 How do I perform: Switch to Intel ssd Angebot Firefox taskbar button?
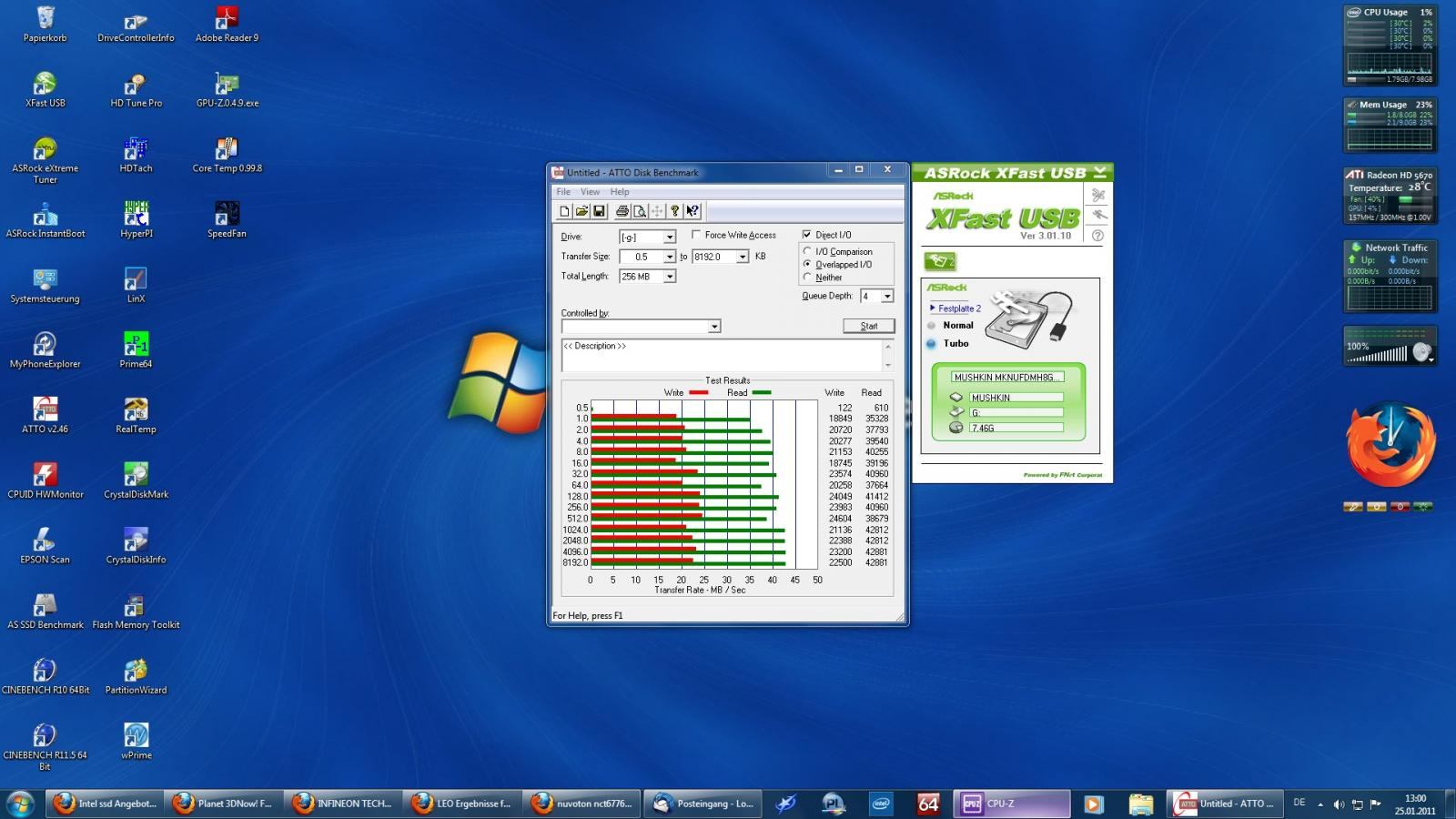[x=105, y=804]
